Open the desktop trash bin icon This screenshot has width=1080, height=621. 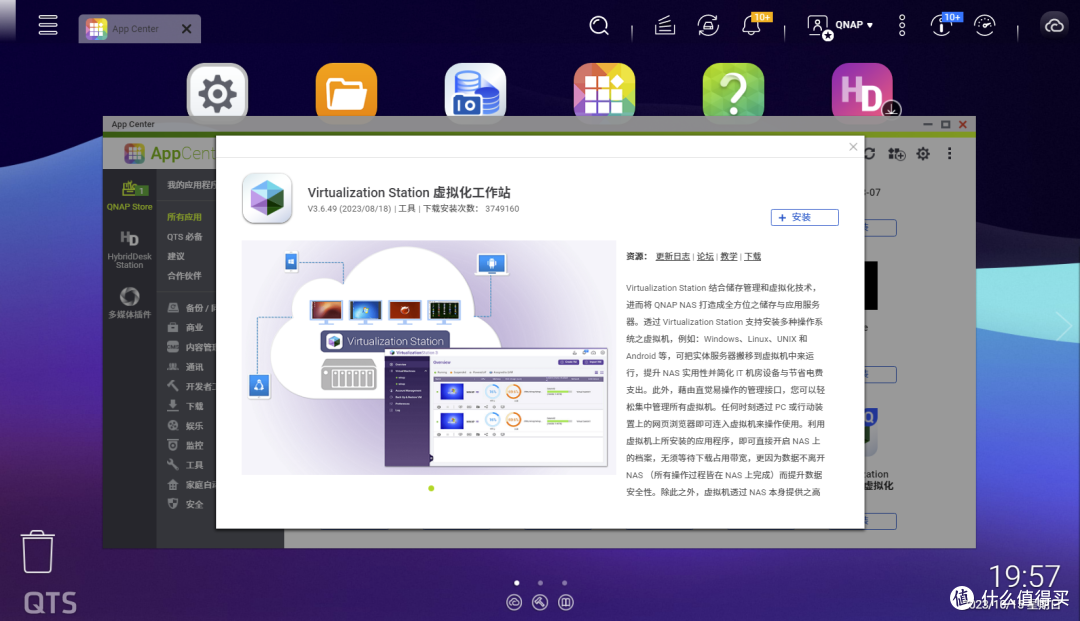(x=37, y=551)
